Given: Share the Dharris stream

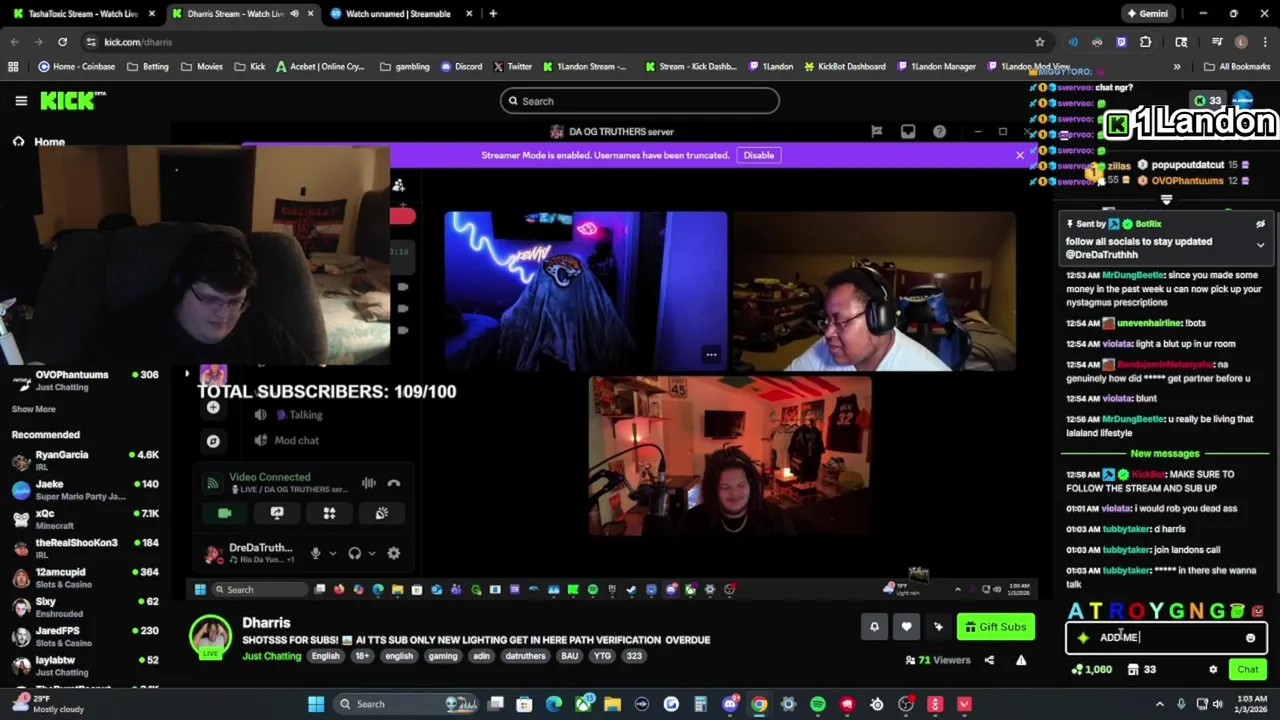Looking at the screenshot, I should tap(989, 660).
